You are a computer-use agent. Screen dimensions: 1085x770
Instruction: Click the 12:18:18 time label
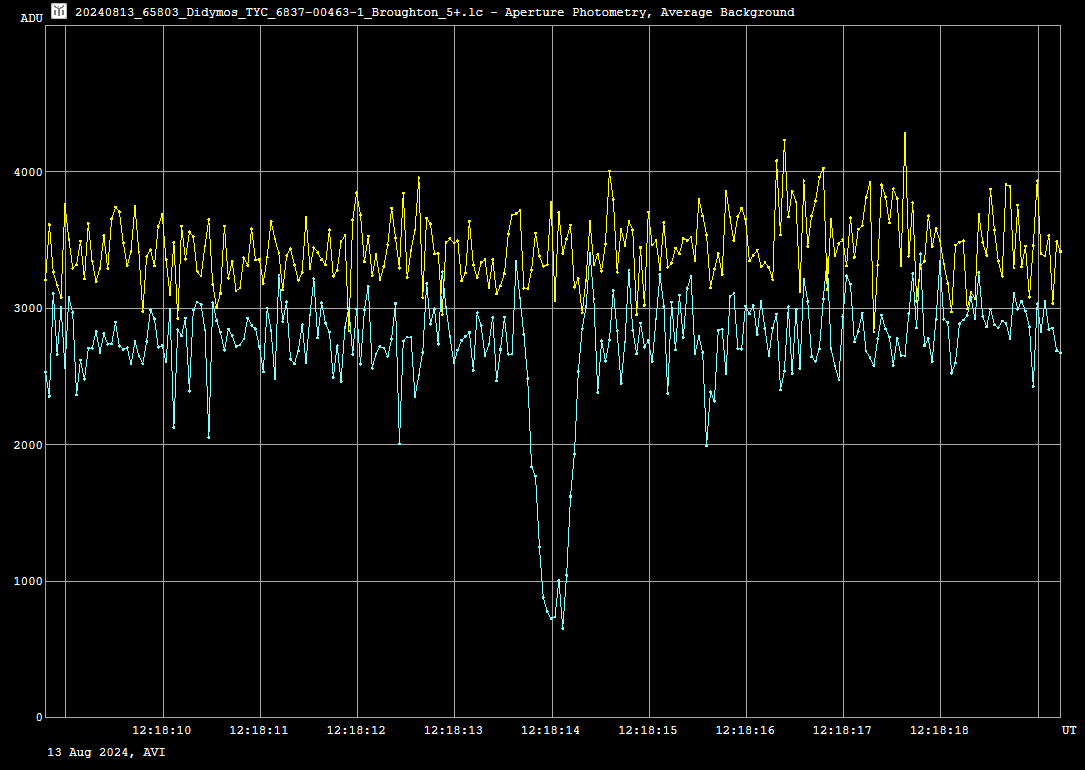[x=940, y=730]
